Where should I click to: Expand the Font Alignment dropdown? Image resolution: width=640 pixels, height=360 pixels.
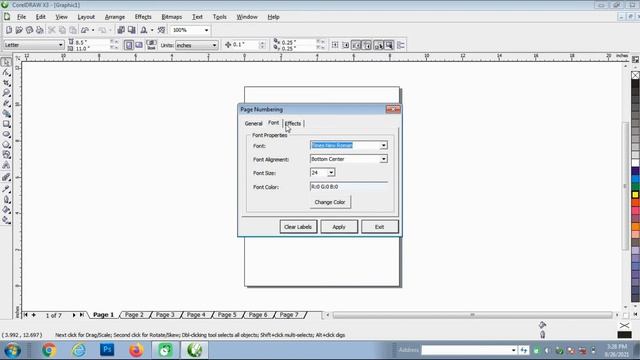[x=383, y=159]
